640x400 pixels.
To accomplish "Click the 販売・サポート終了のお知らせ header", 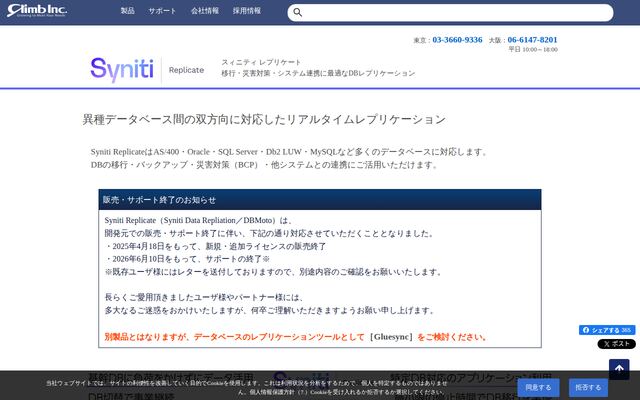I will (x=320, y=200).
